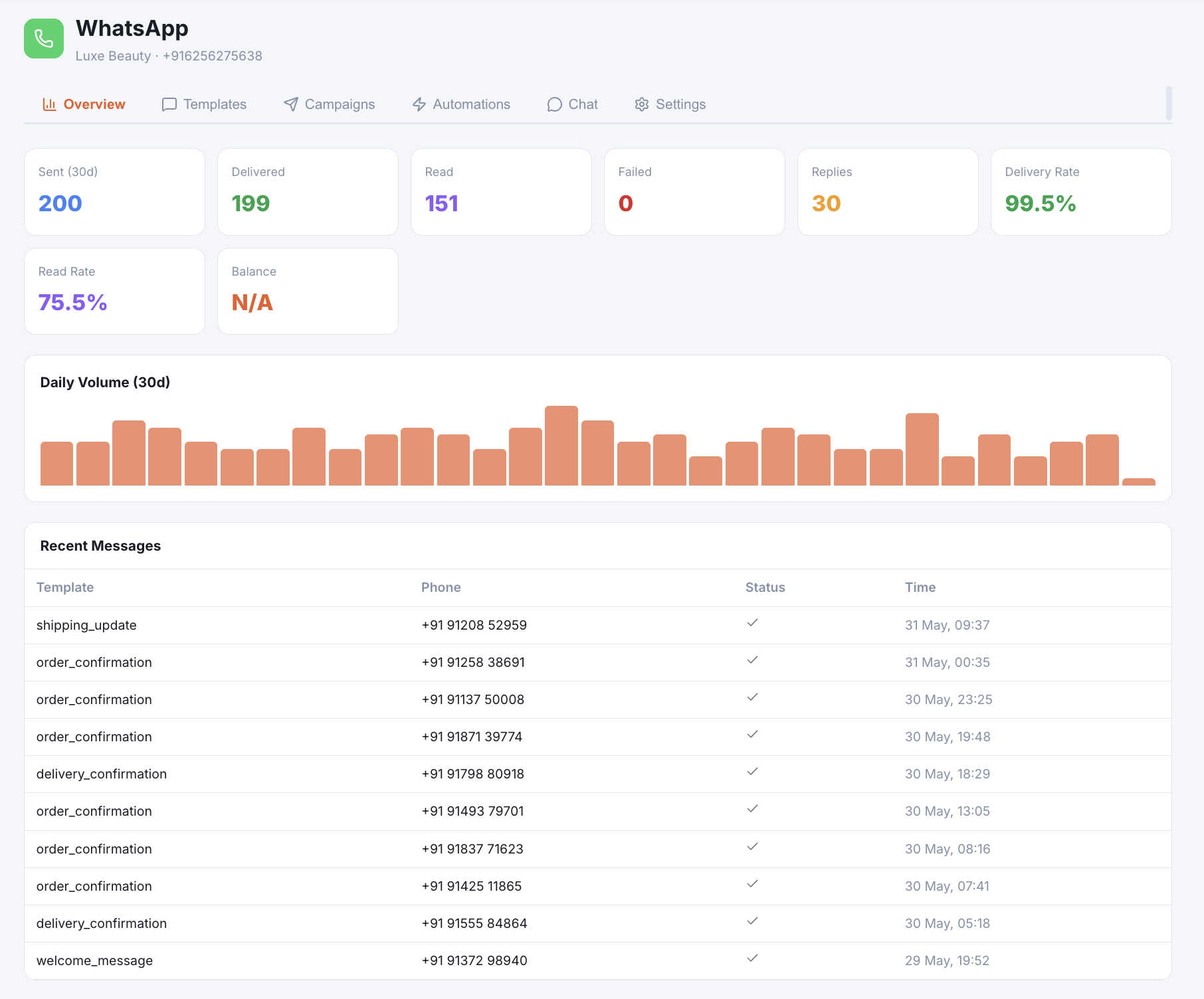Click the Delivered stat card
This screenshot has height=999, width=1204.
click(x=308, y=192)
